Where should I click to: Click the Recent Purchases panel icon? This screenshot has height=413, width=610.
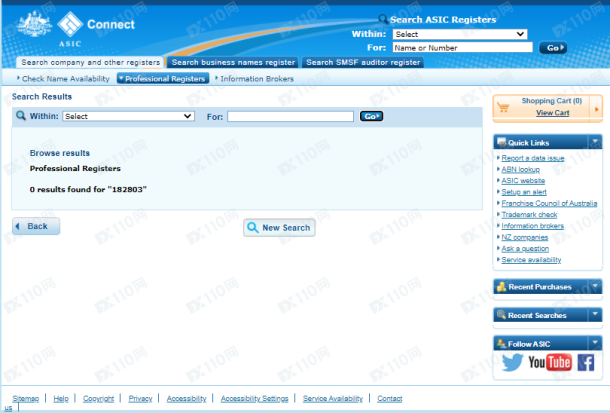click(x=501, y=287)
